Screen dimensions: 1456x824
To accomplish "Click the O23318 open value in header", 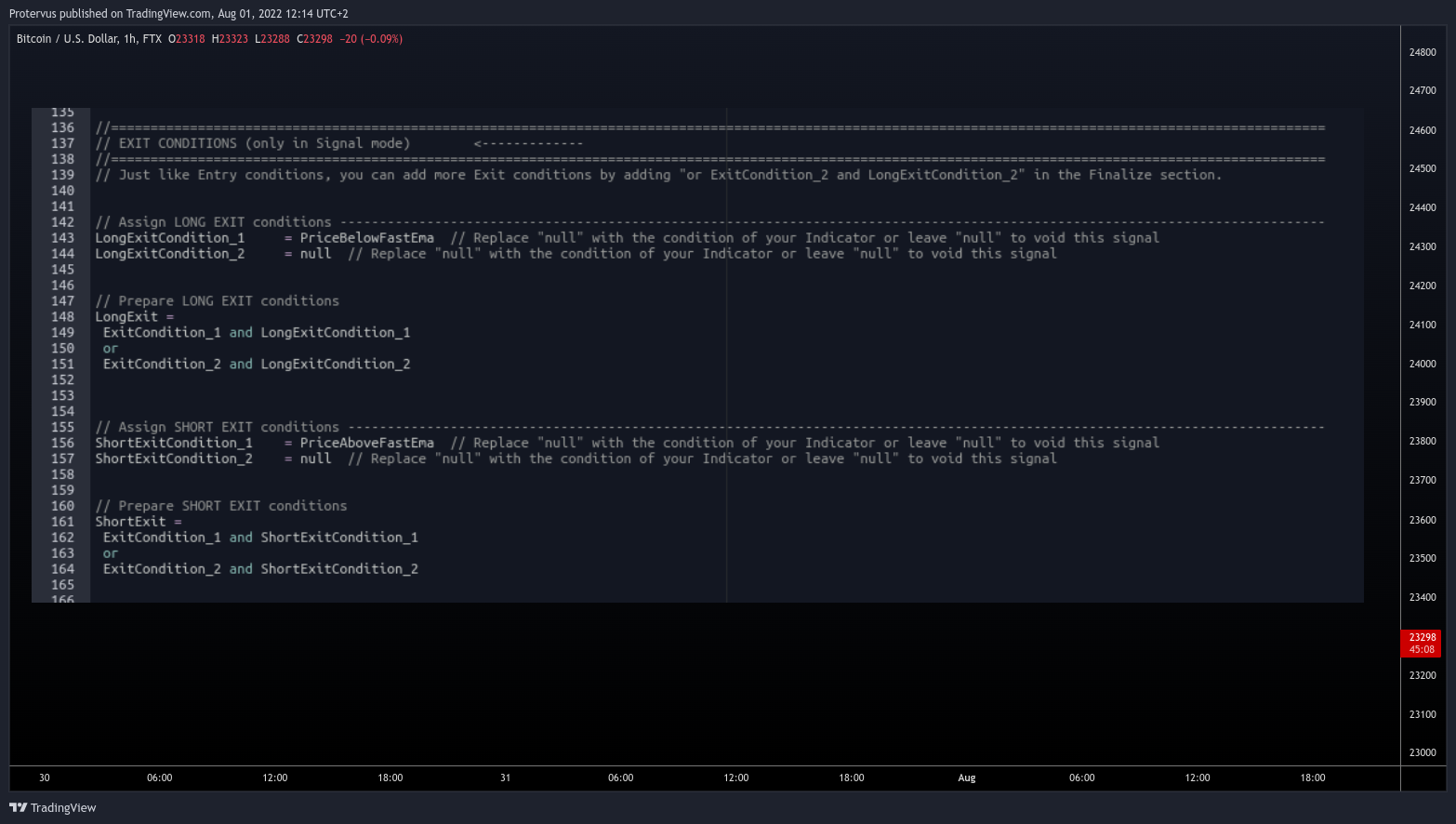I will [186, 39].
